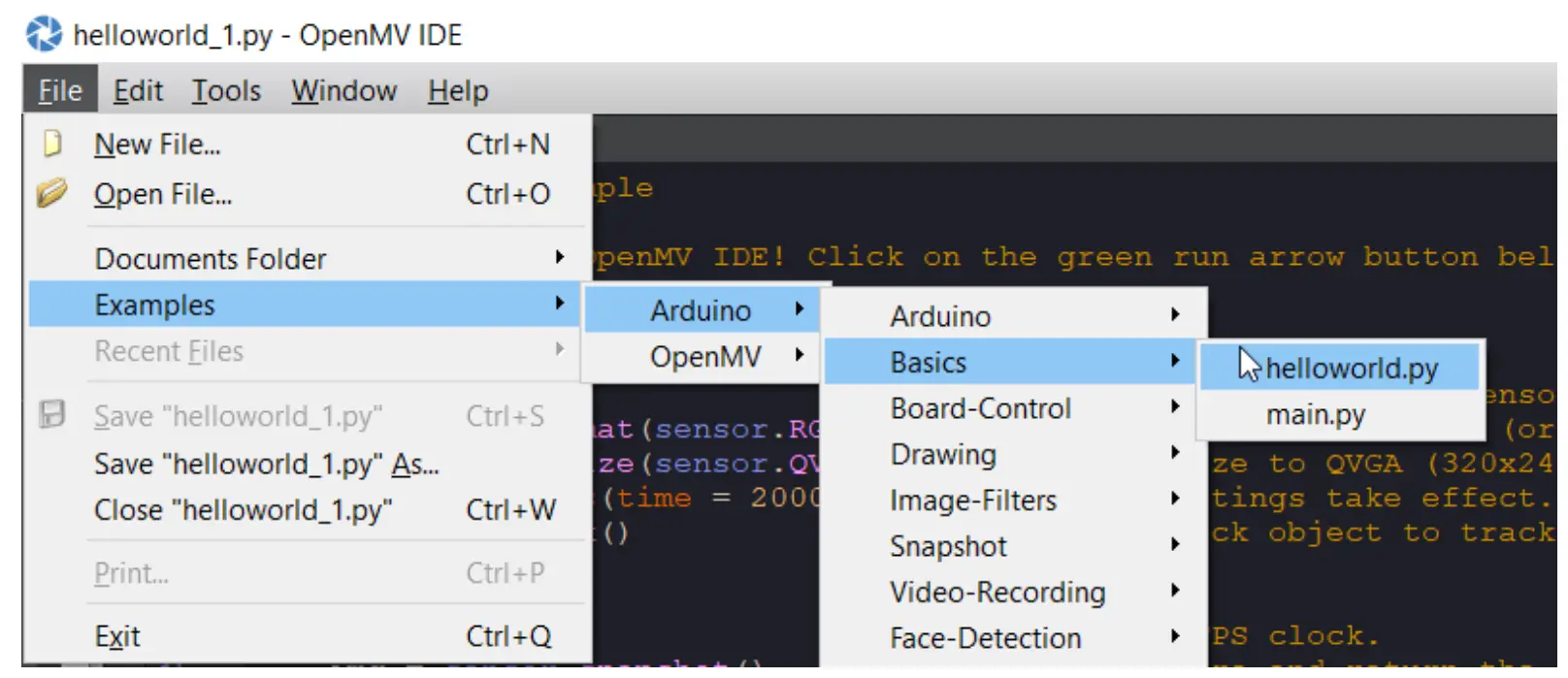Choose New File... from File menu
Viewport: 1568px width, 678px height.
310,145
